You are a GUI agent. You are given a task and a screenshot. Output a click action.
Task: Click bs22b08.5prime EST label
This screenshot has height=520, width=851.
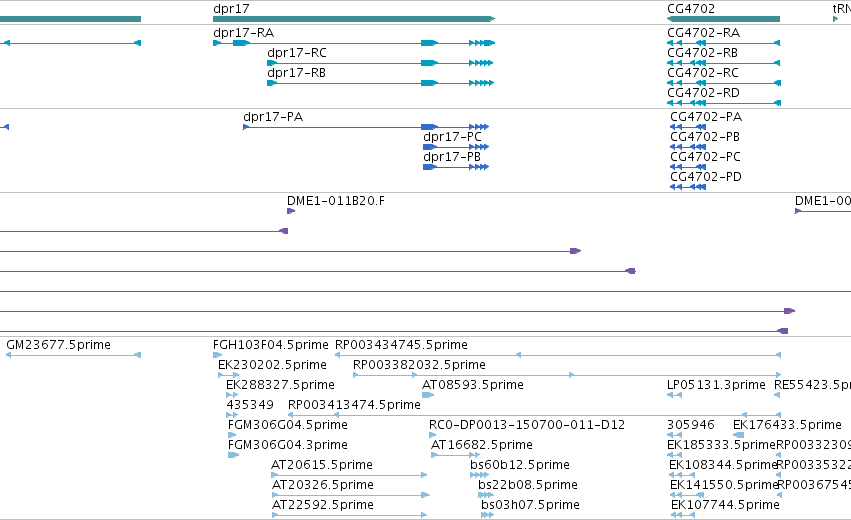528,485
